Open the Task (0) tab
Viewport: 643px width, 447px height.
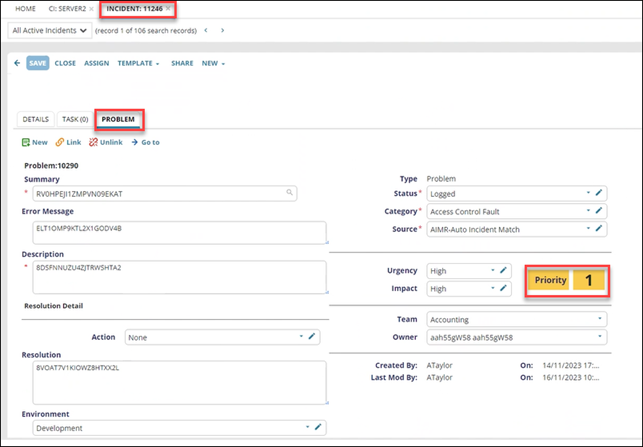[74, 119]
